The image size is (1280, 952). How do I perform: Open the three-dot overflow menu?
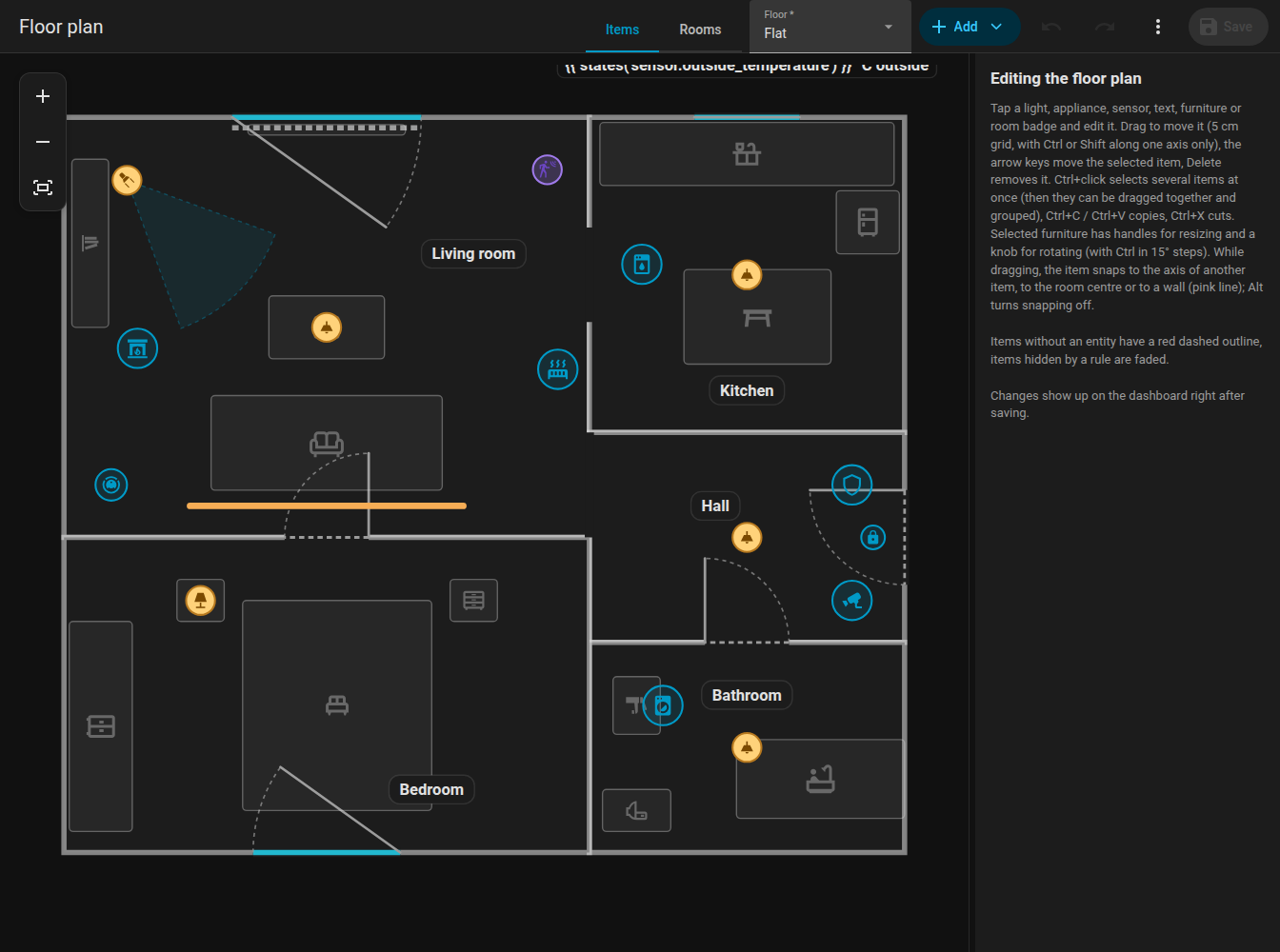coord(1158,27)
